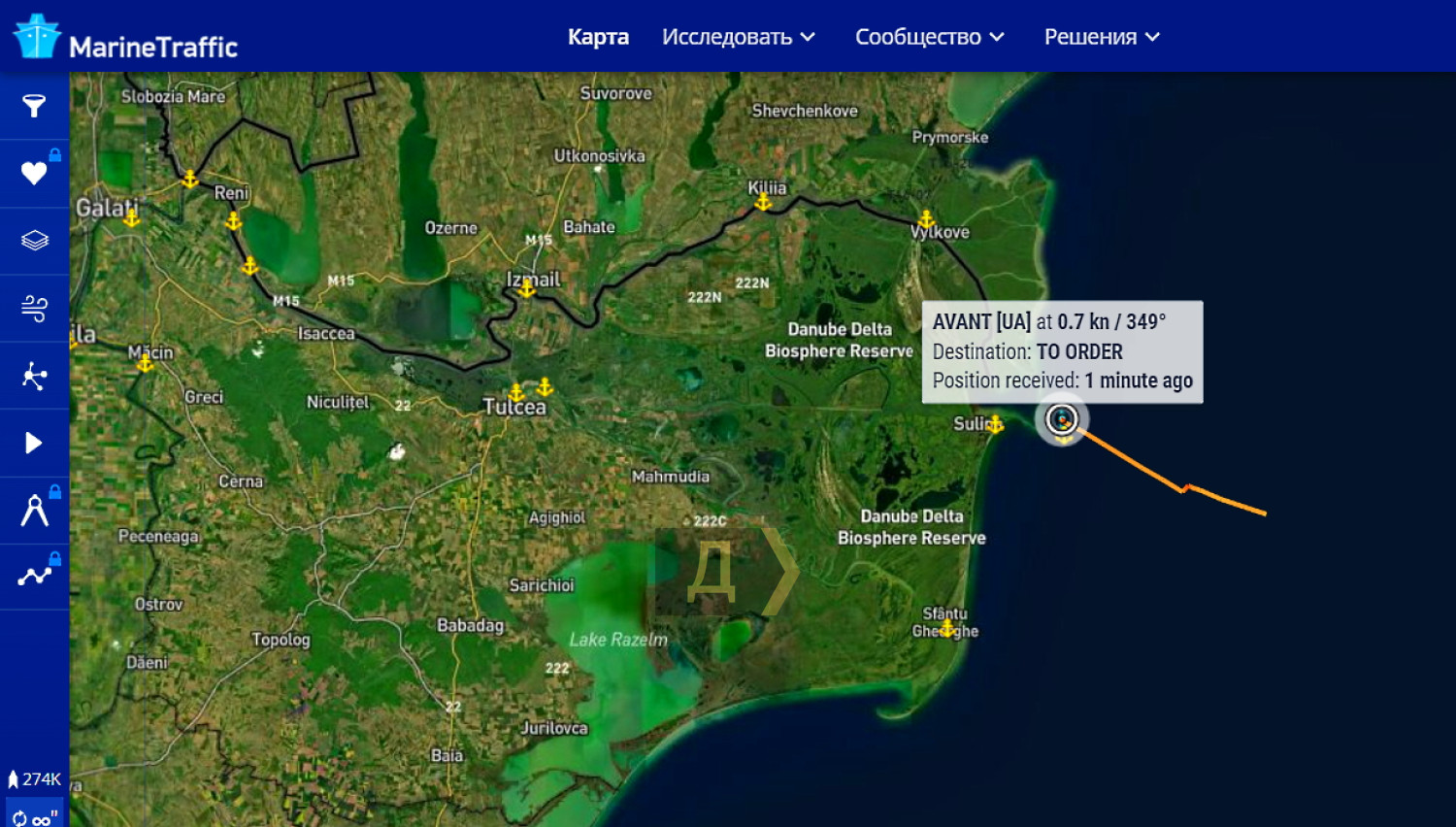Start the playback tool in sidebar
1456x827 pixels.
coord(34,444)
